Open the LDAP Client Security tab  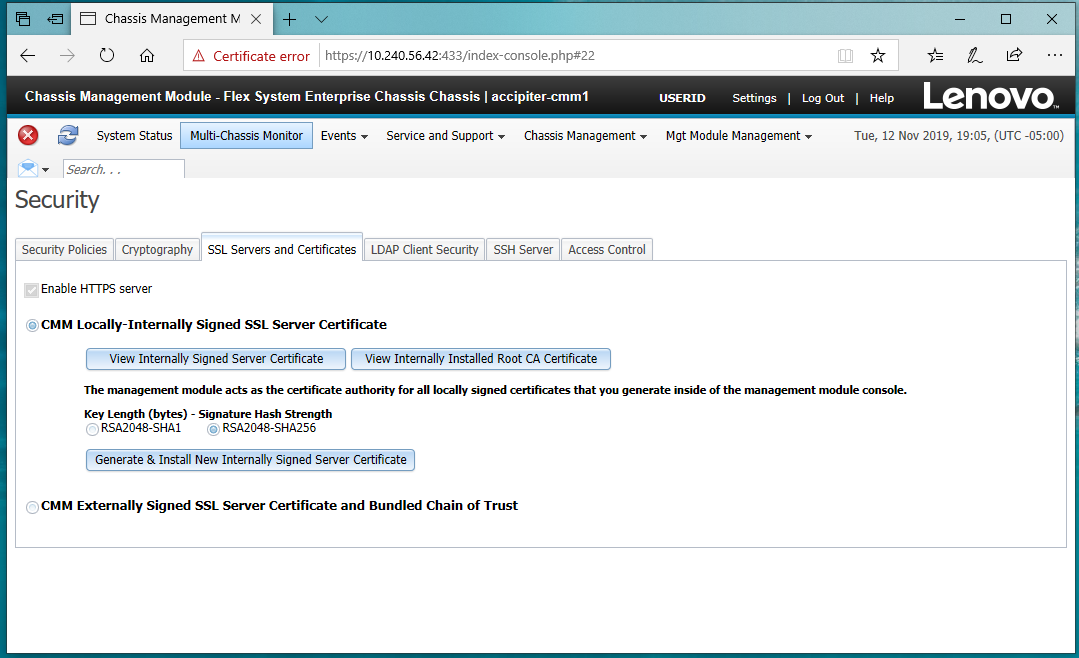coord(424,250)
